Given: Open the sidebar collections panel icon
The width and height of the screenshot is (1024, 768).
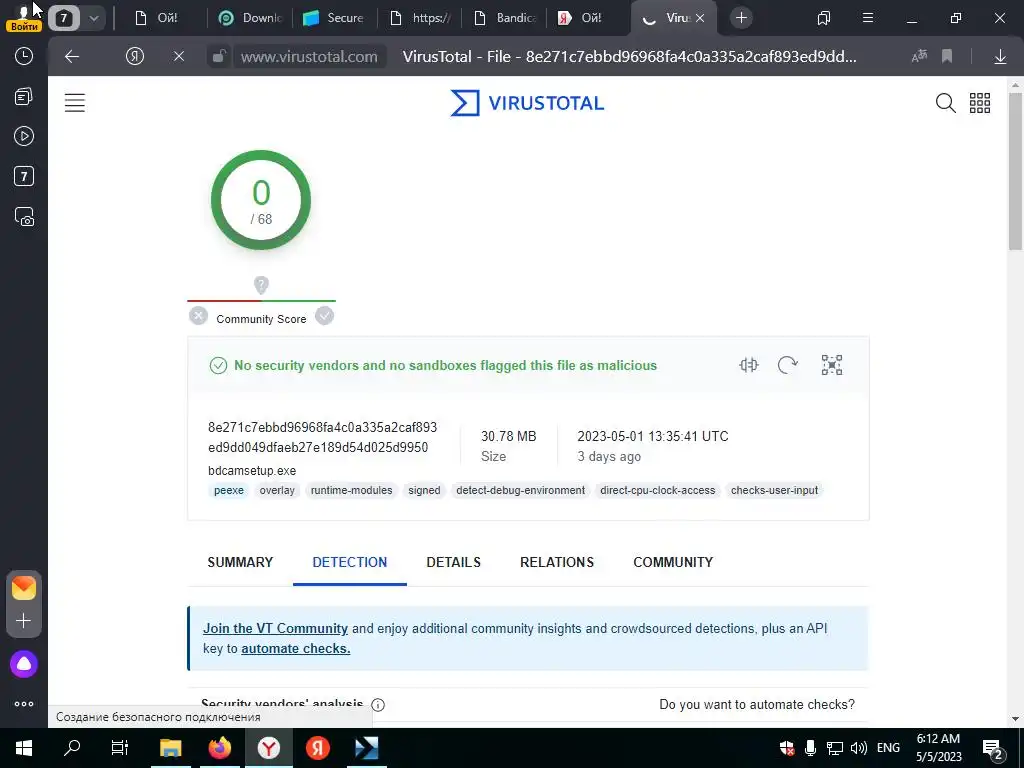Looking at the screenshot, I should coord(24,97).
